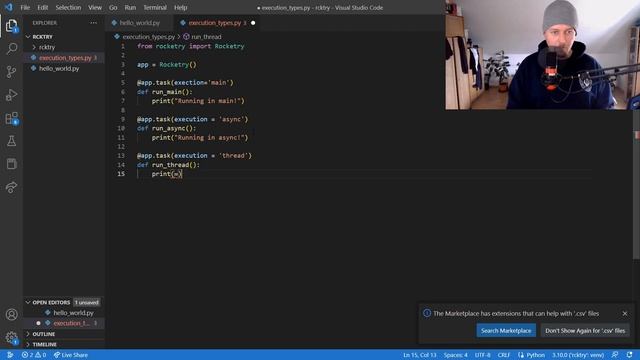Open the Go menu
The image size is (640, 360).
pyautogui.click(x=113, y=7)
